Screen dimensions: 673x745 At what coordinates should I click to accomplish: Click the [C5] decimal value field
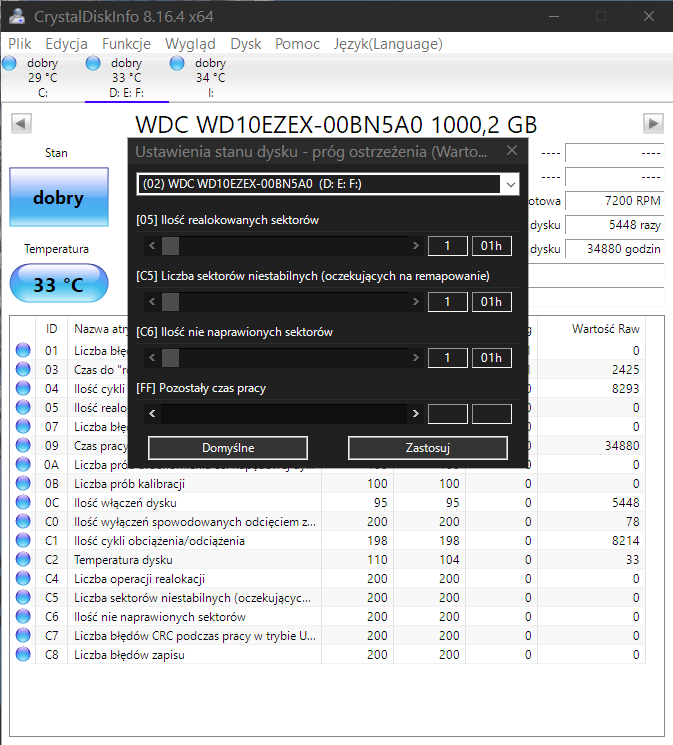(448, 302)
